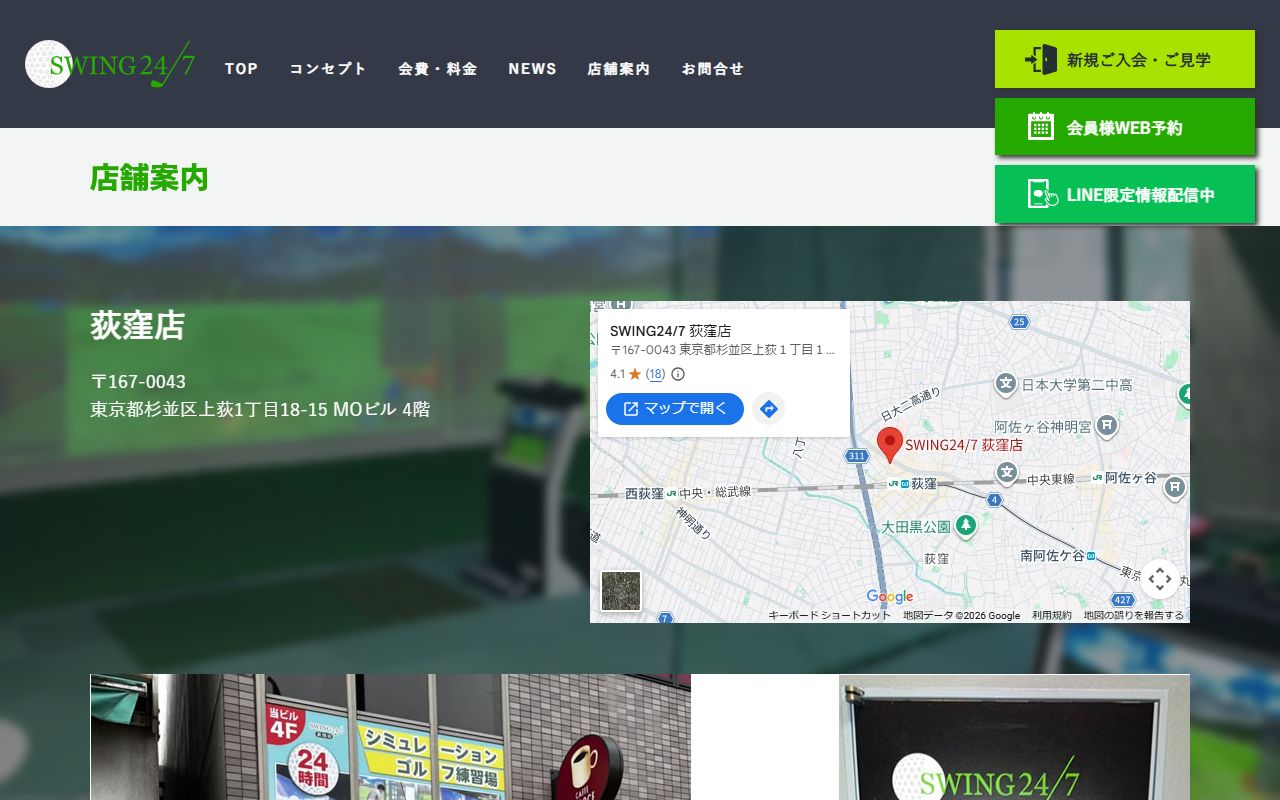Open the 会費・料金 menu item

pos(437,69)
